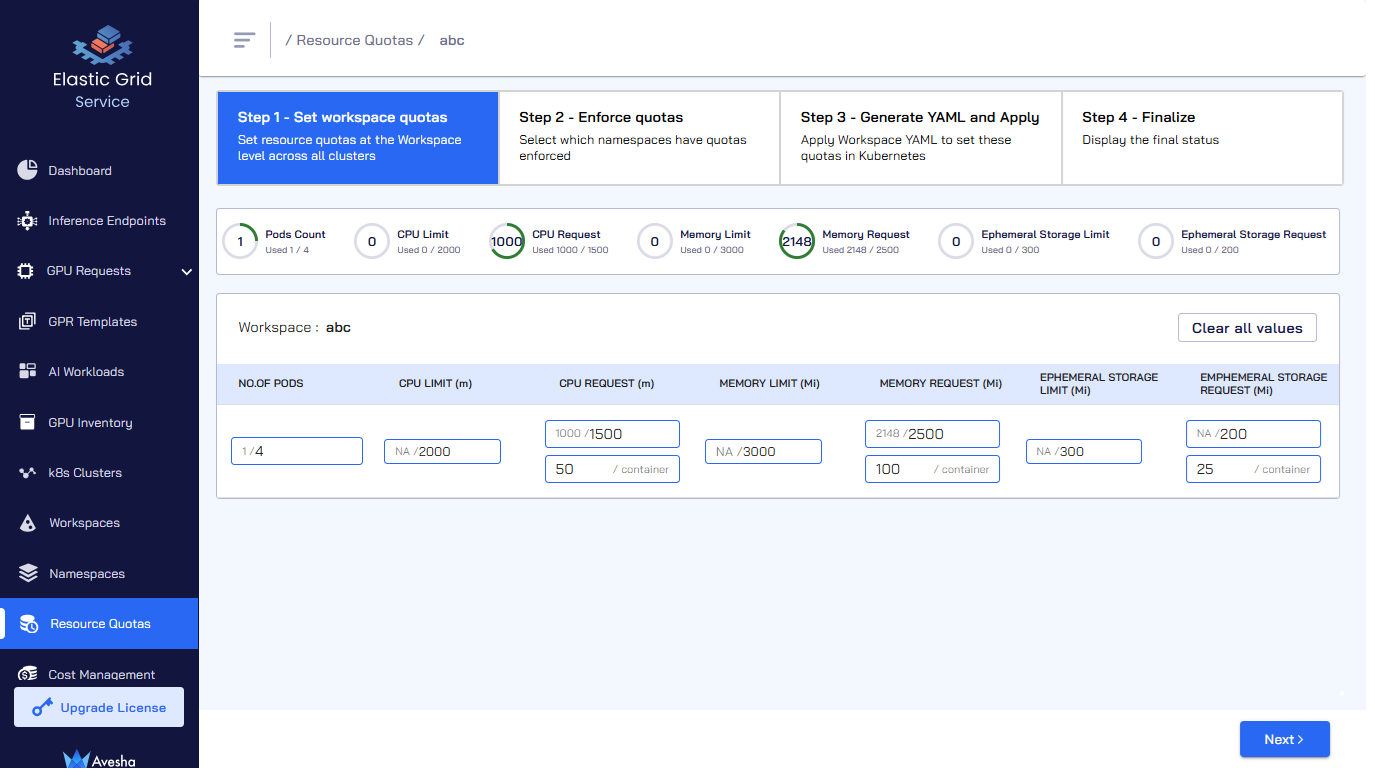Select Step 4 - Finalize tab
The image size is (1375, 782).
click(x=1201, y=138)
